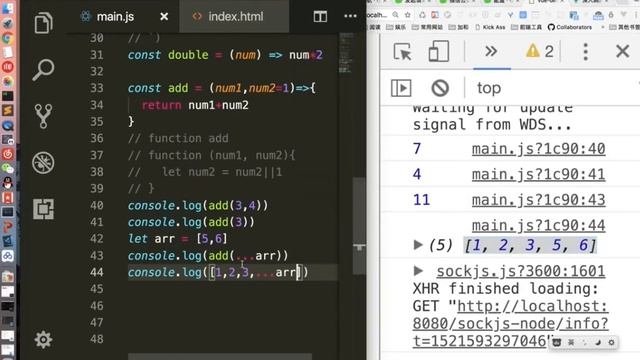Expand the sockjs.js XHR log entry
640x360 pixels.
tap(418, 271)
